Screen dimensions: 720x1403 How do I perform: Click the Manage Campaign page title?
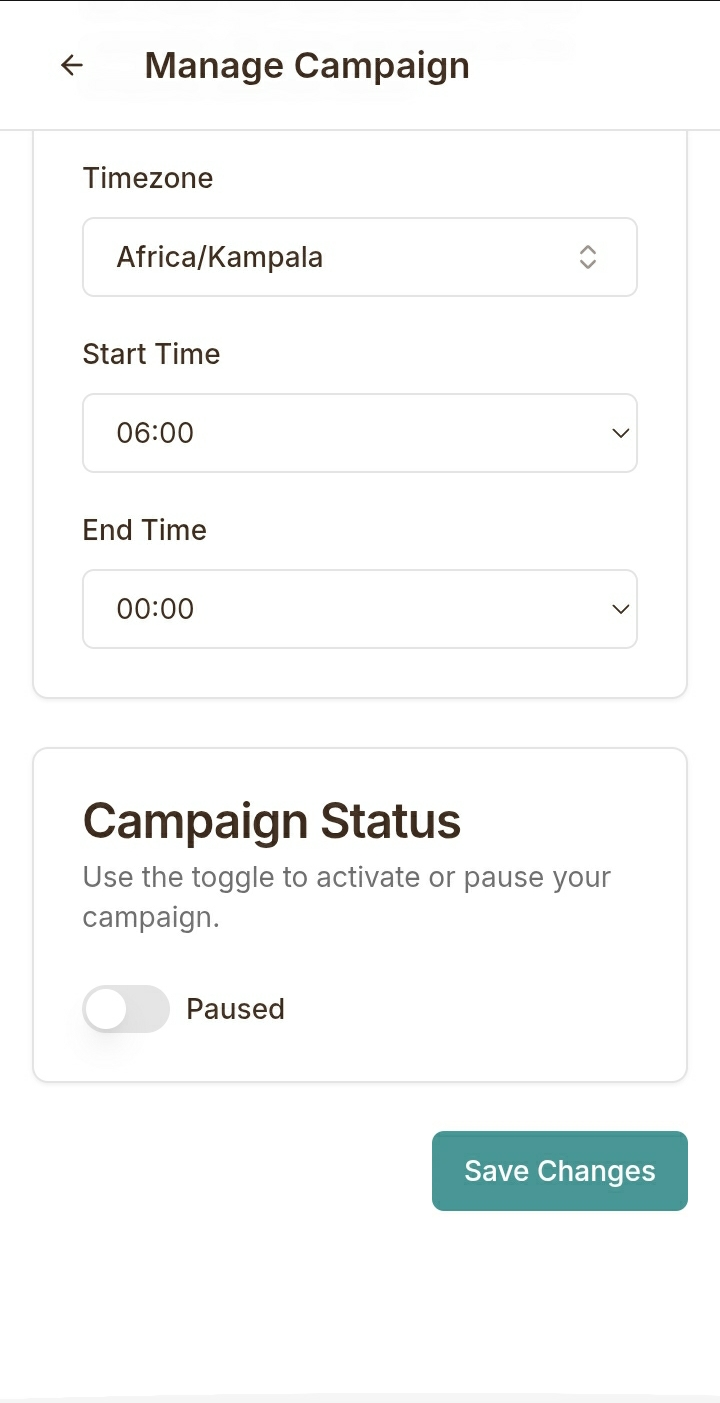[307, 65]
